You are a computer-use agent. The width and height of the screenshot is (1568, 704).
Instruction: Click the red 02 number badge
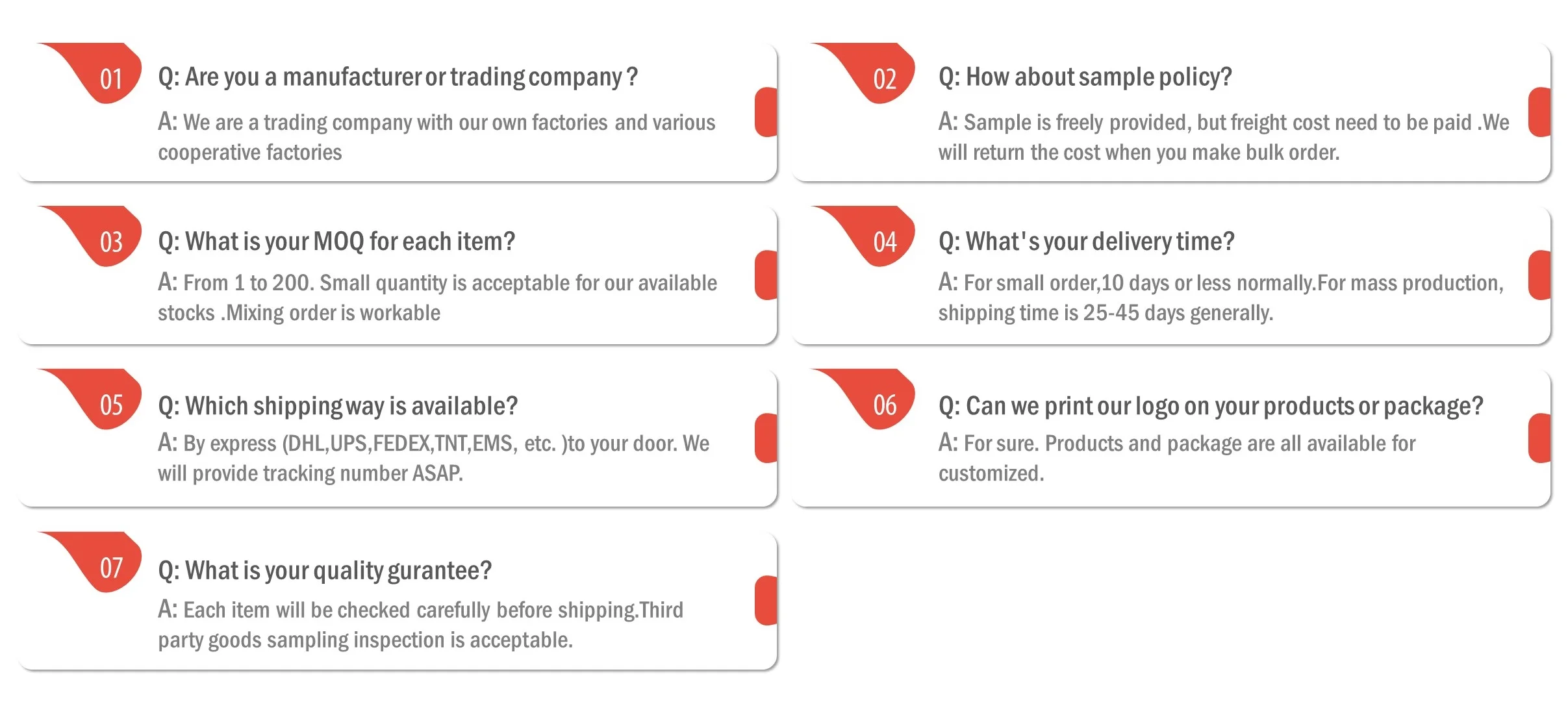click(885, 79)
